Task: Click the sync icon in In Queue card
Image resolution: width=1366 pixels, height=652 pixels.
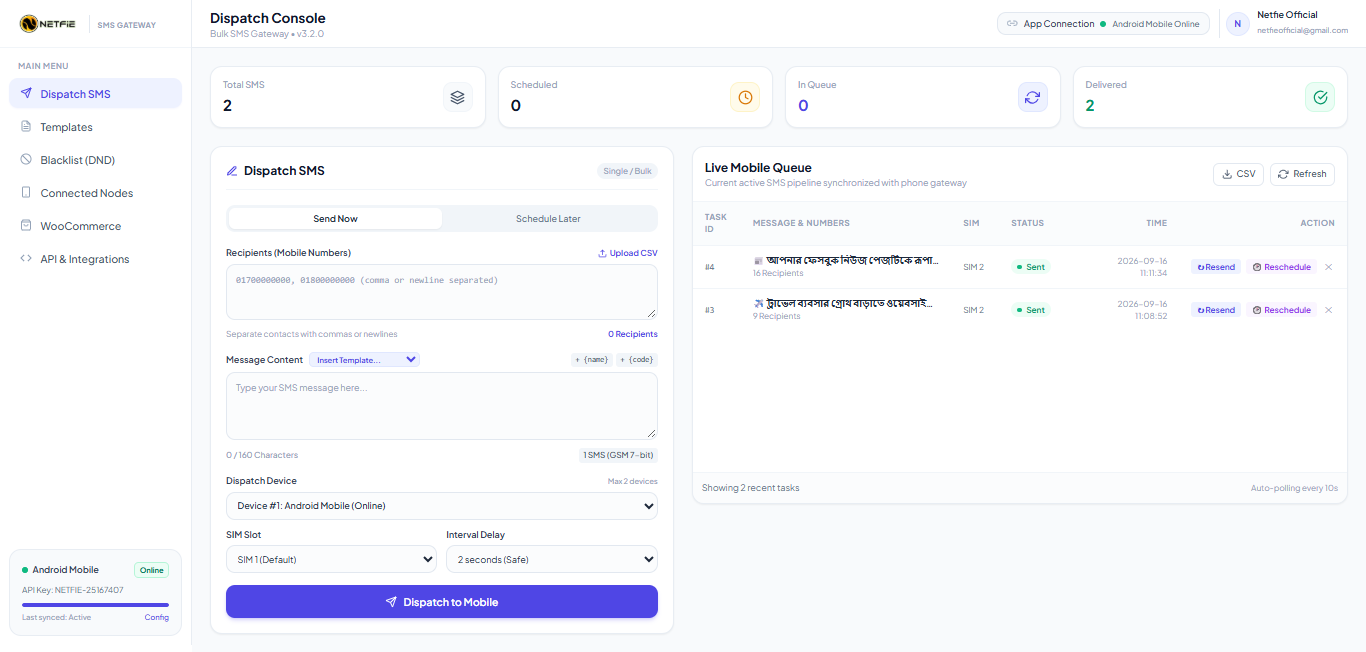Action: 1032,97
